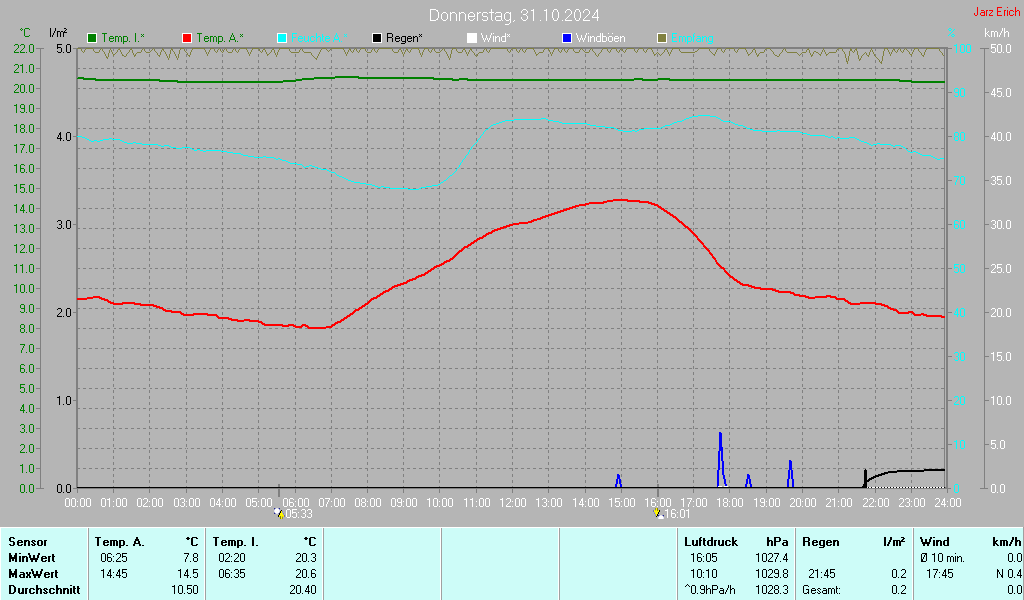Click the pressure average '1028.3'
This screenshot has width=1024, height=600.
[x=771, y=590]
